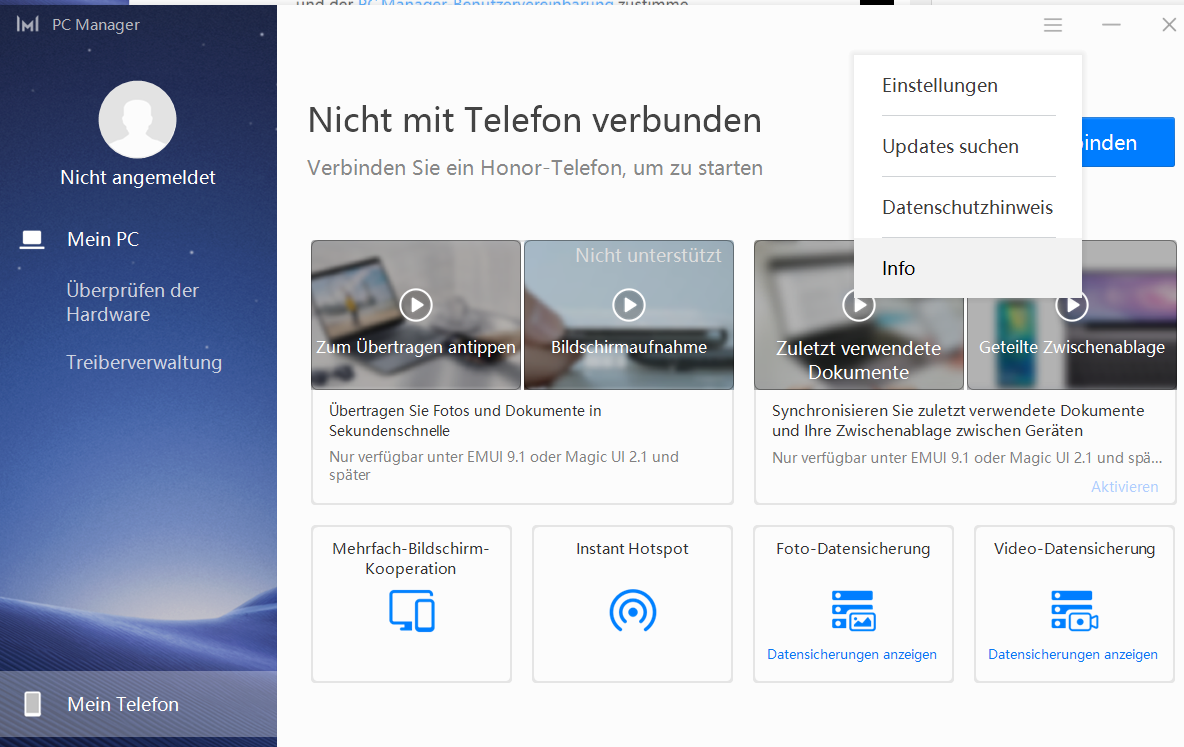Play the Geteilte Zwischenablage video
This screenshot has width=1184, height=747.
[1071, 305]
